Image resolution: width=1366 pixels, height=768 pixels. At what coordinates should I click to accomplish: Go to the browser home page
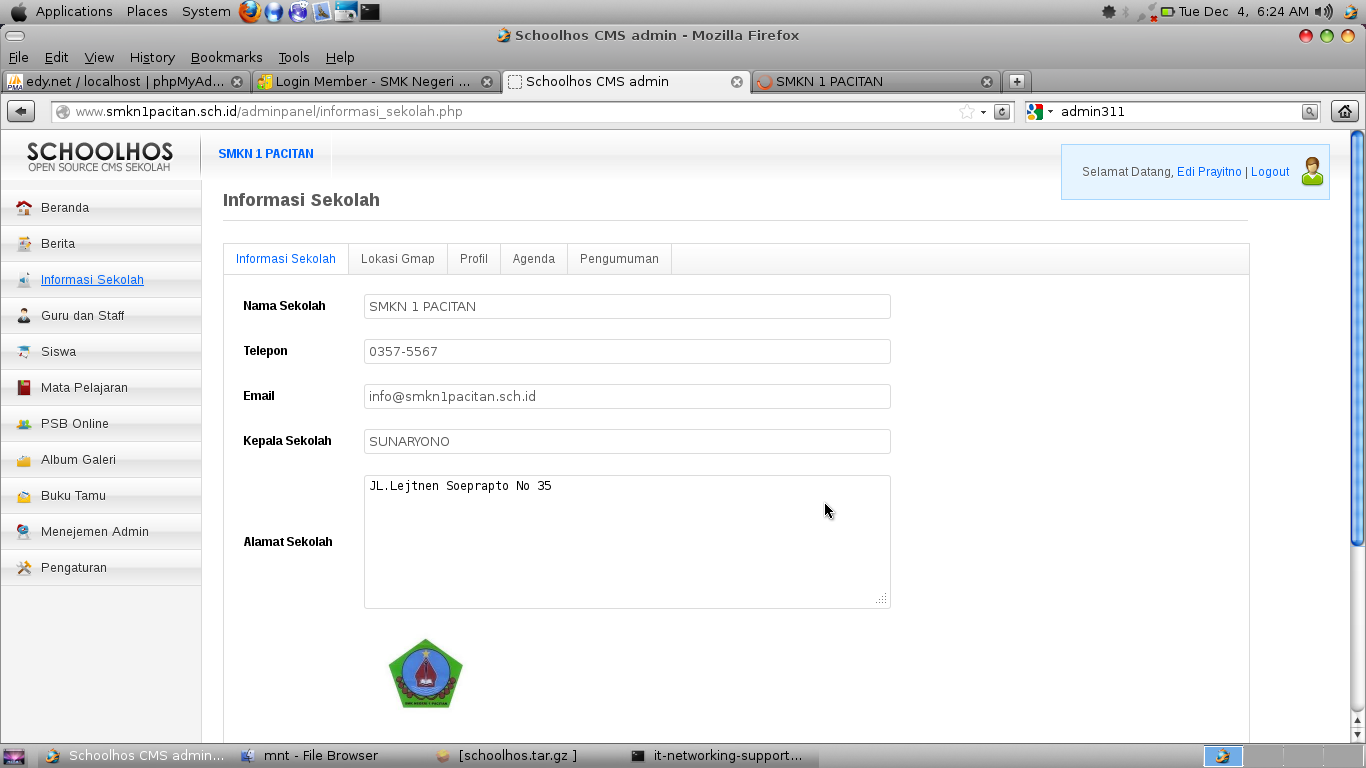pyautogui.click(x=1345, y=111)
